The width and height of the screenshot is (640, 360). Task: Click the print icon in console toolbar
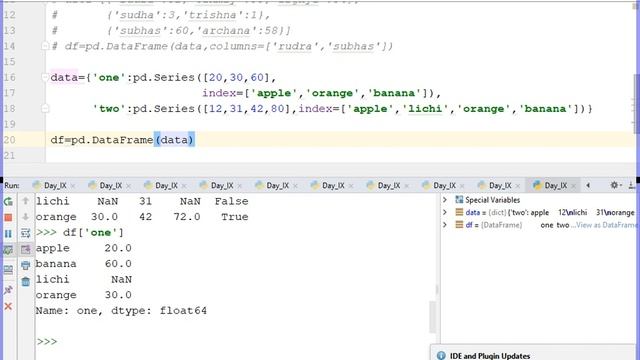tap(25, 265)
